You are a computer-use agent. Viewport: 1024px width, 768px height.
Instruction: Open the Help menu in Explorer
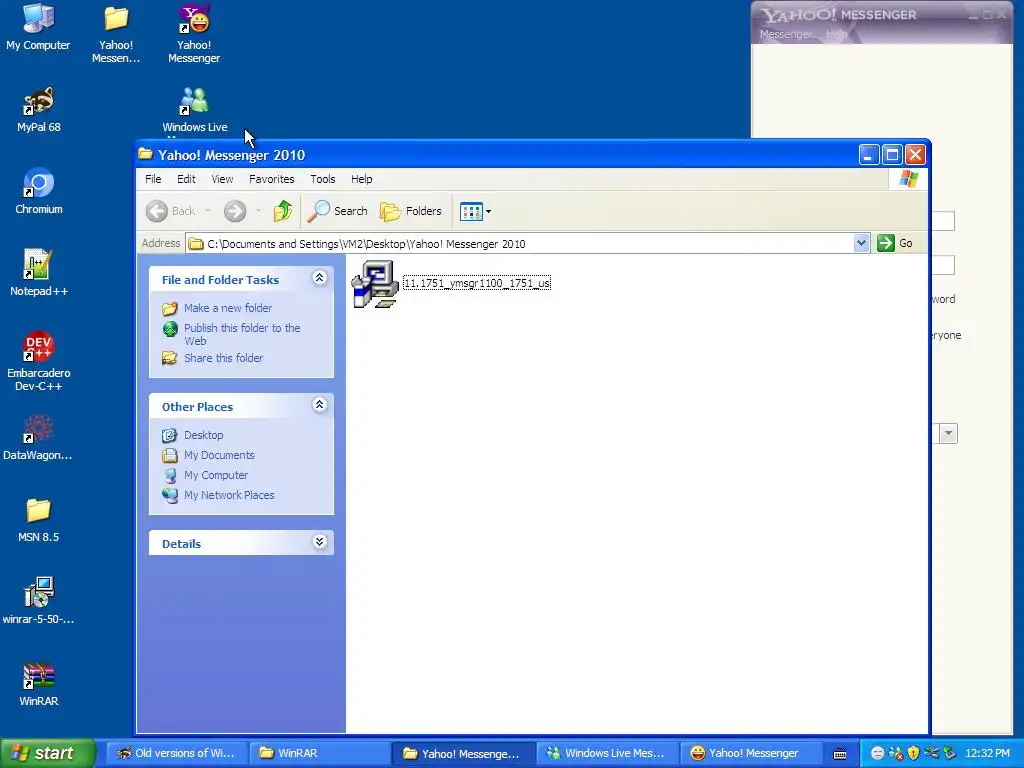(362, 179)
